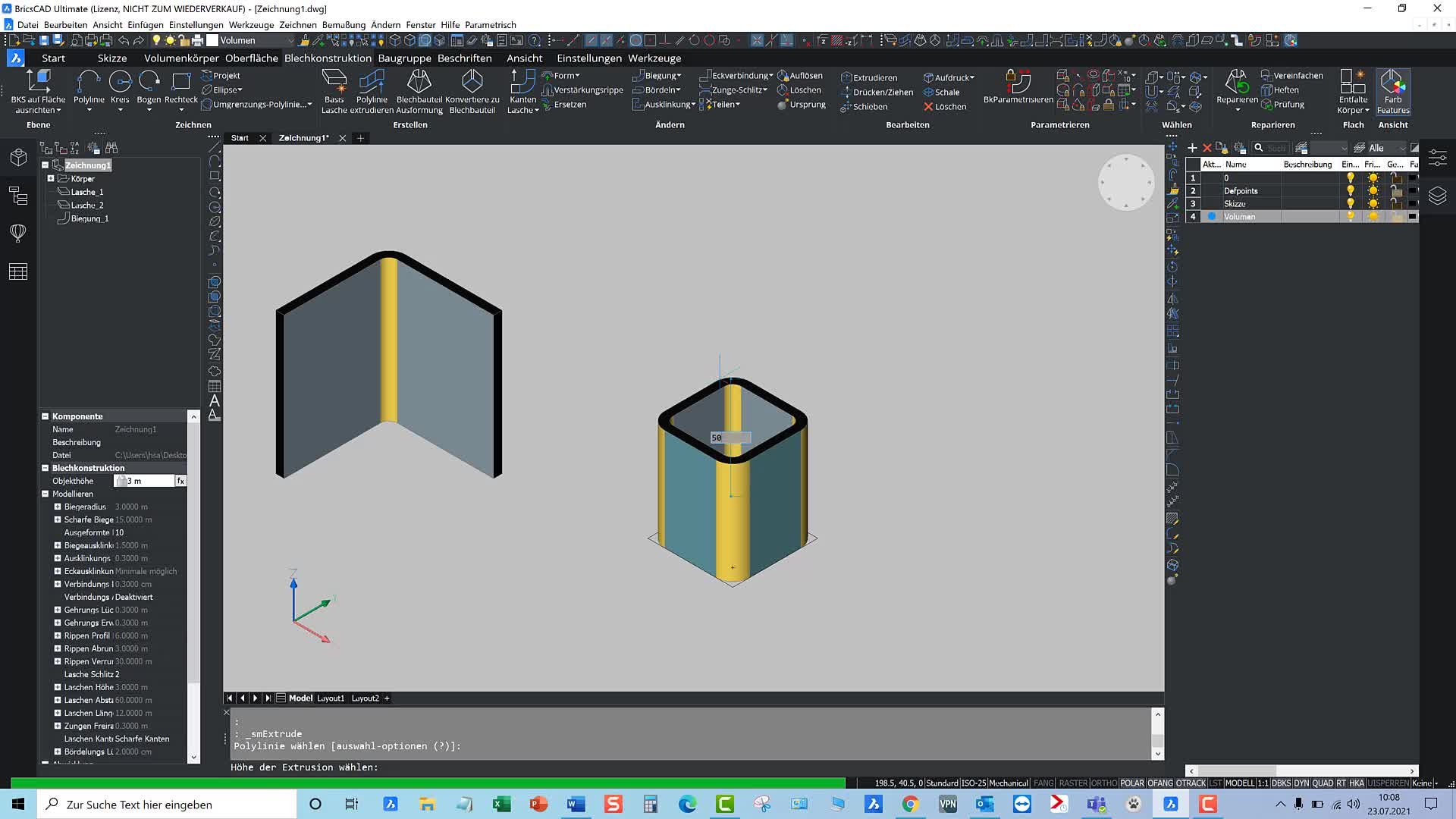
Task: Click Kanten Lasche tool
Action: point(522,91)
